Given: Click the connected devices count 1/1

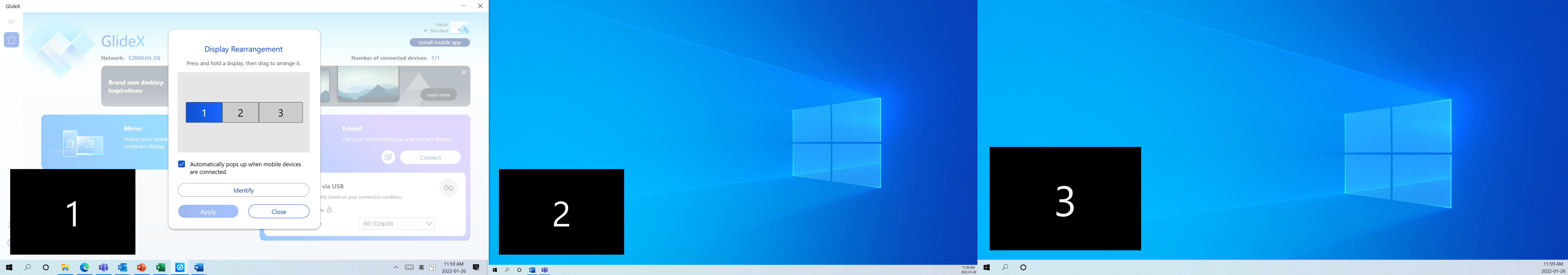Looking at the screenshot, I should [435, 58].
